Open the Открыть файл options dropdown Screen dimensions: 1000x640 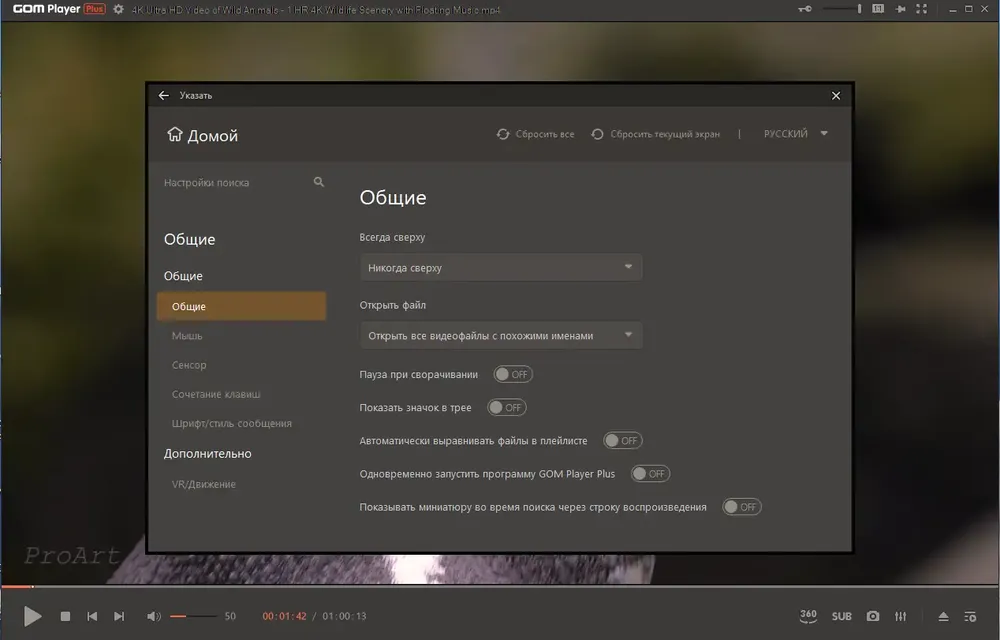(501, 335)
